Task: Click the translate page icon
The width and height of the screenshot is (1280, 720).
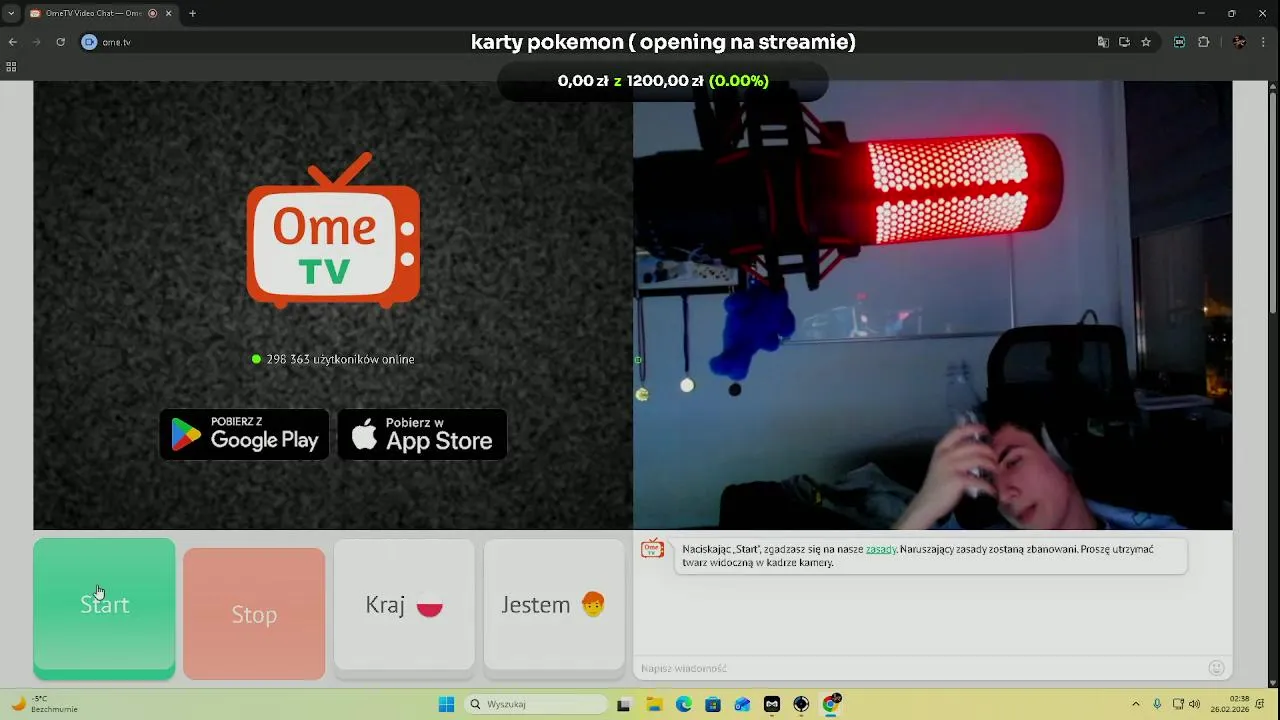Action: coord(1103,42)
